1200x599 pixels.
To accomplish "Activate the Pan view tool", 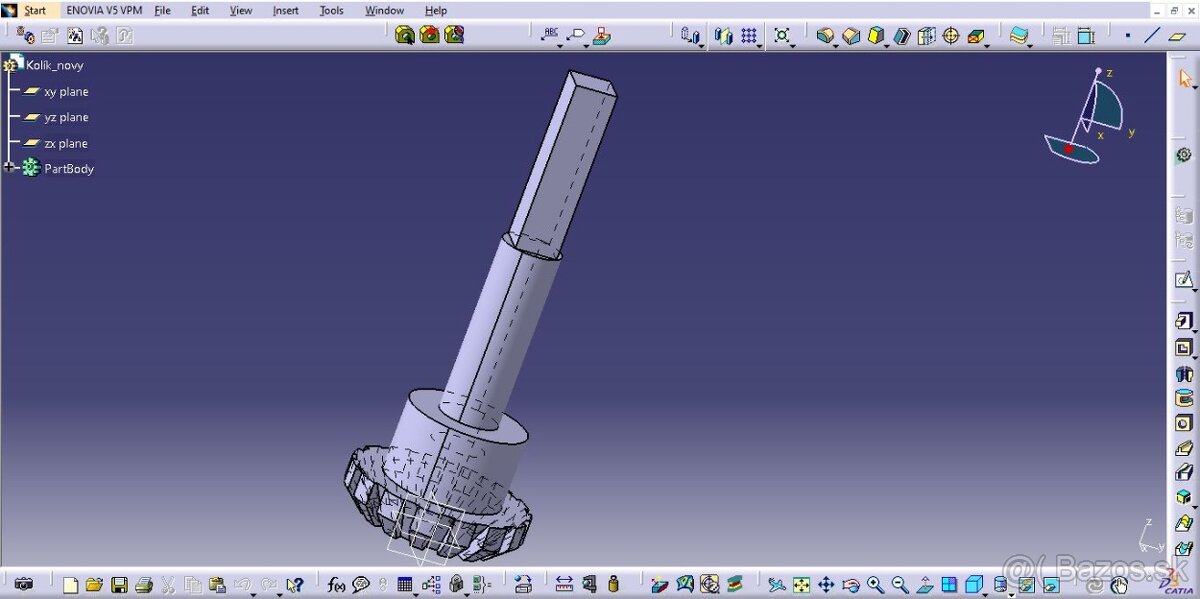I will click(x=826, y=585).
